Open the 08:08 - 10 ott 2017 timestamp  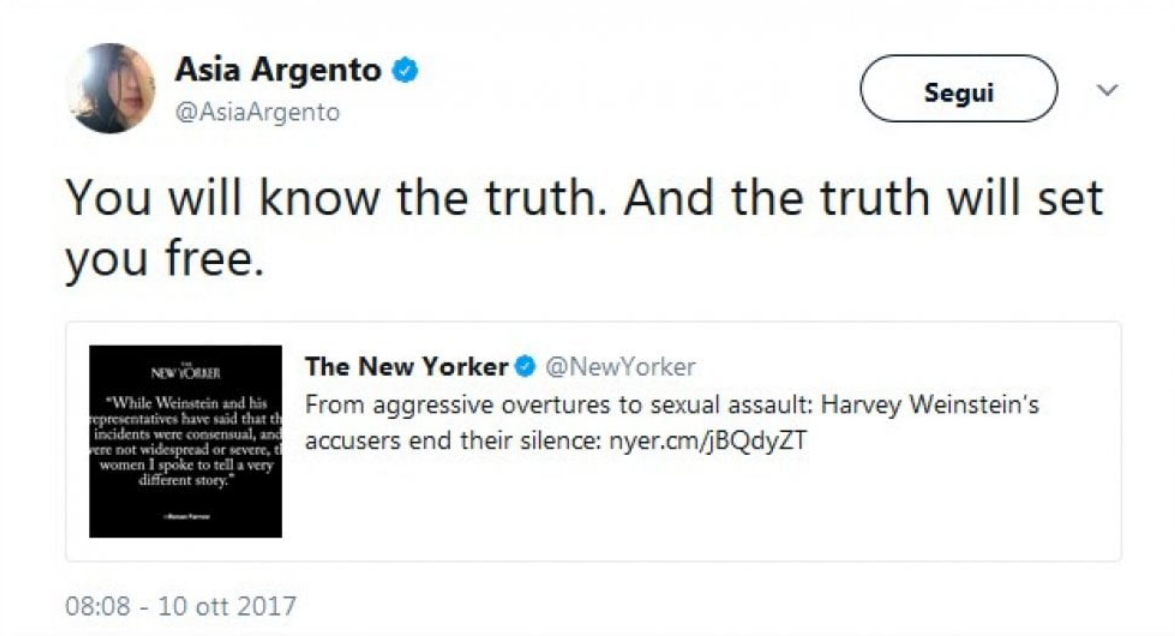[181, 606]
